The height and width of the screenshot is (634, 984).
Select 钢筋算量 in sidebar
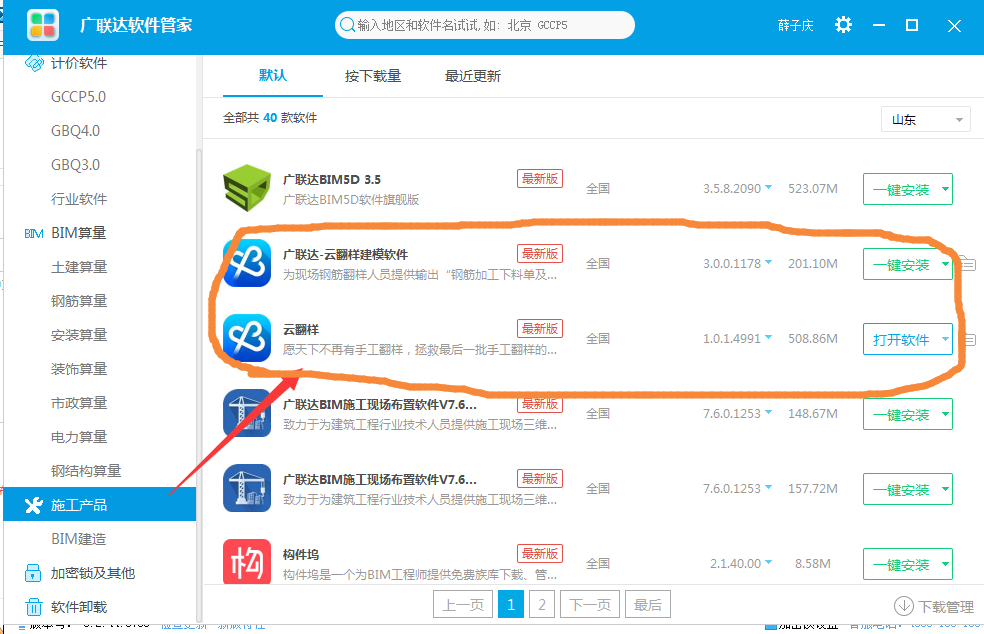click(x=79, y=301)
